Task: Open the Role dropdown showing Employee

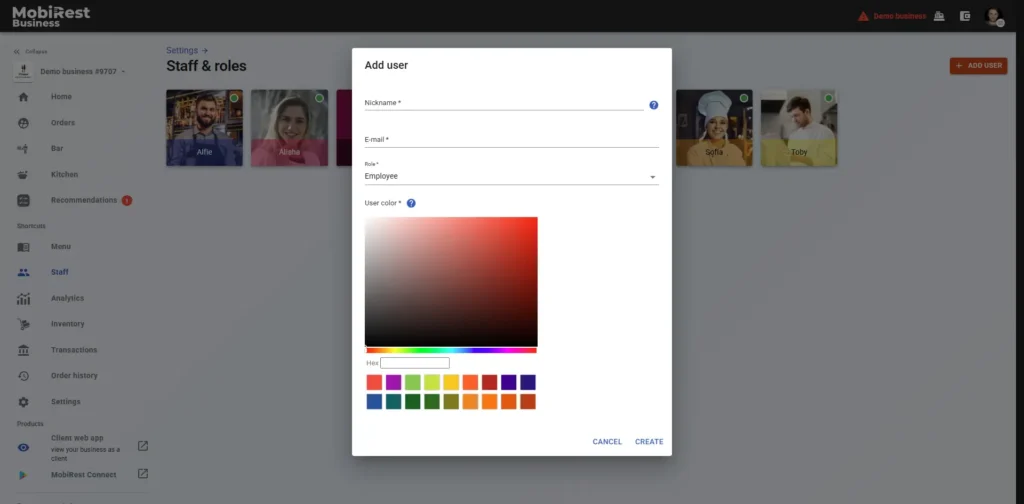Action: point(511,177)
